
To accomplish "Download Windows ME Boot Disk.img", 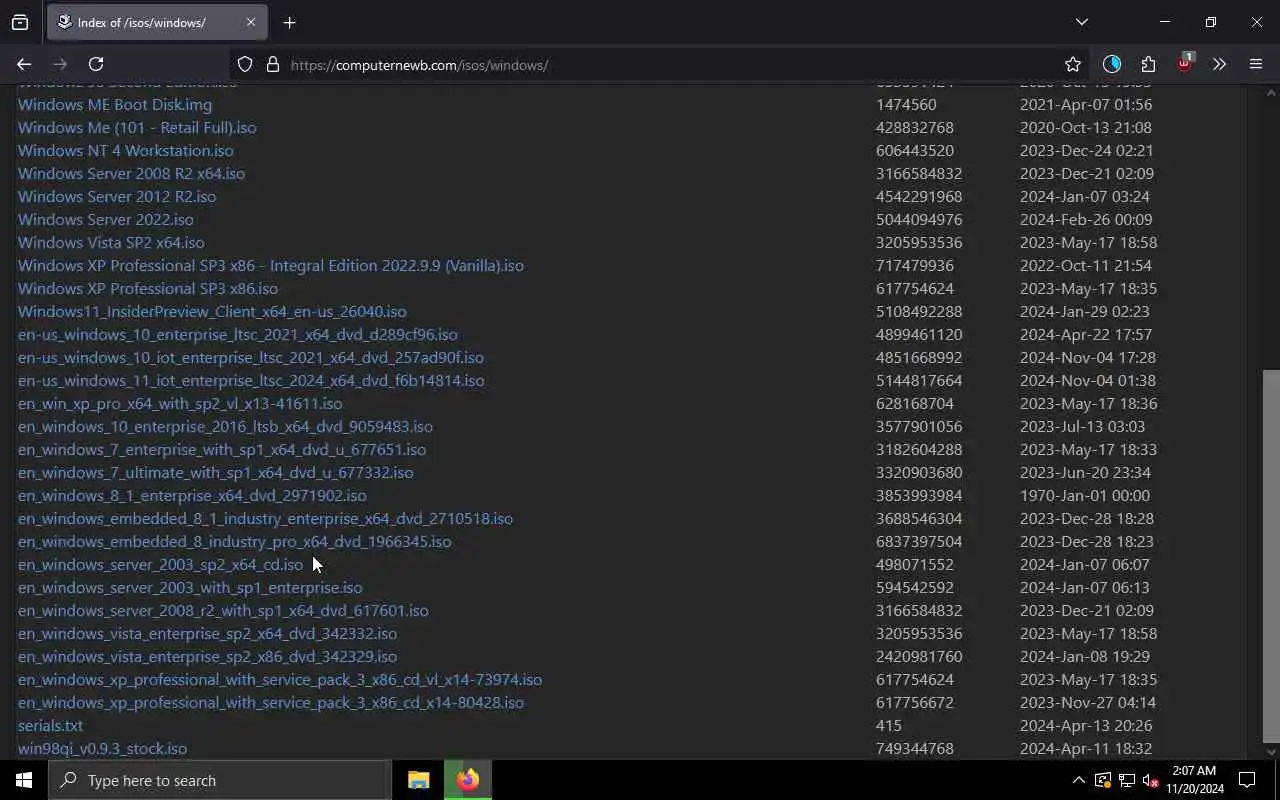I will pyautogui.click(x=115, y=104).
